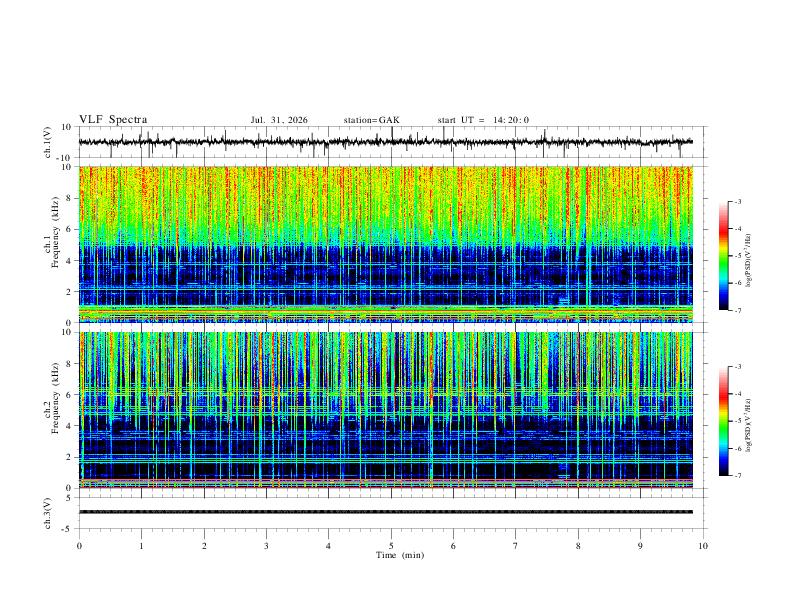Click the Jul. 31, 2026 date label
The height and width of the screenshot is (612, 792).
(279, 120)
